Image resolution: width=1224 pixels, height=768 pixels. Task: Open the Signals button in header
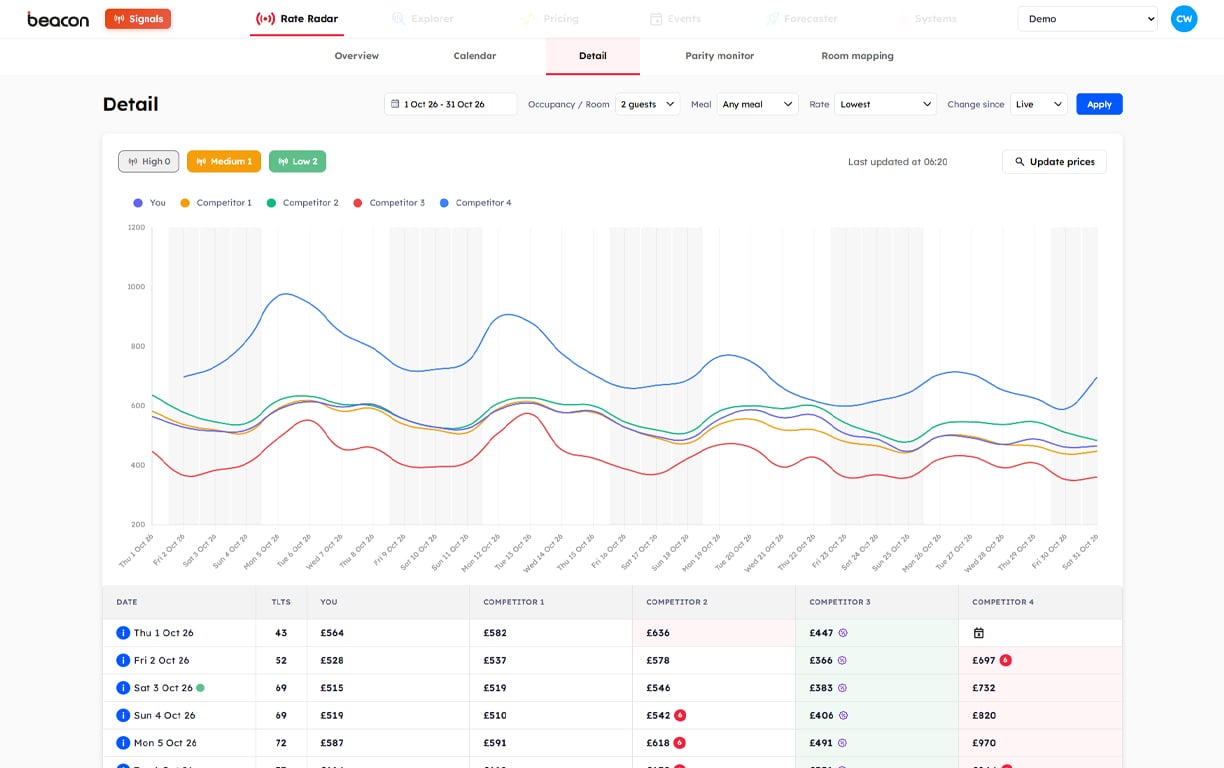coord(138,19)
